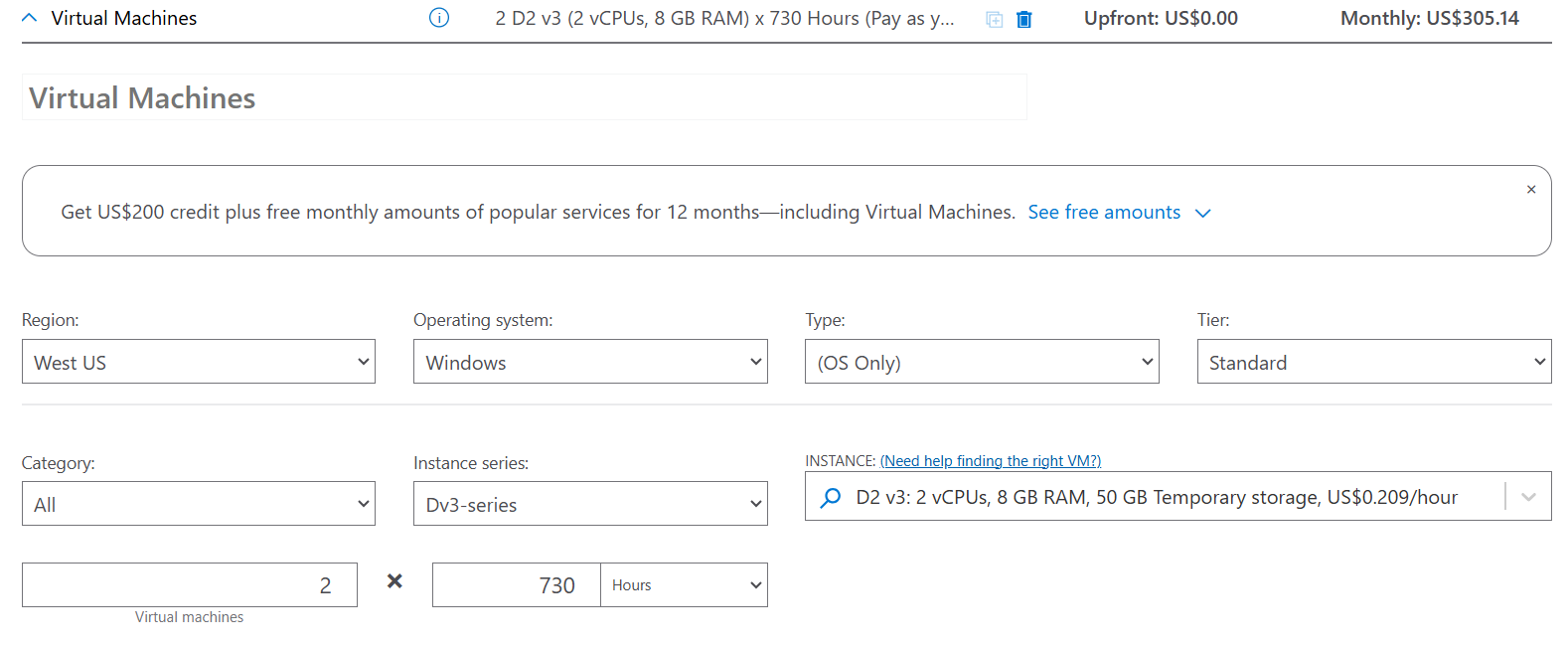
Task: Change the Operating system from Windows
Action: (x=590, y=362)
